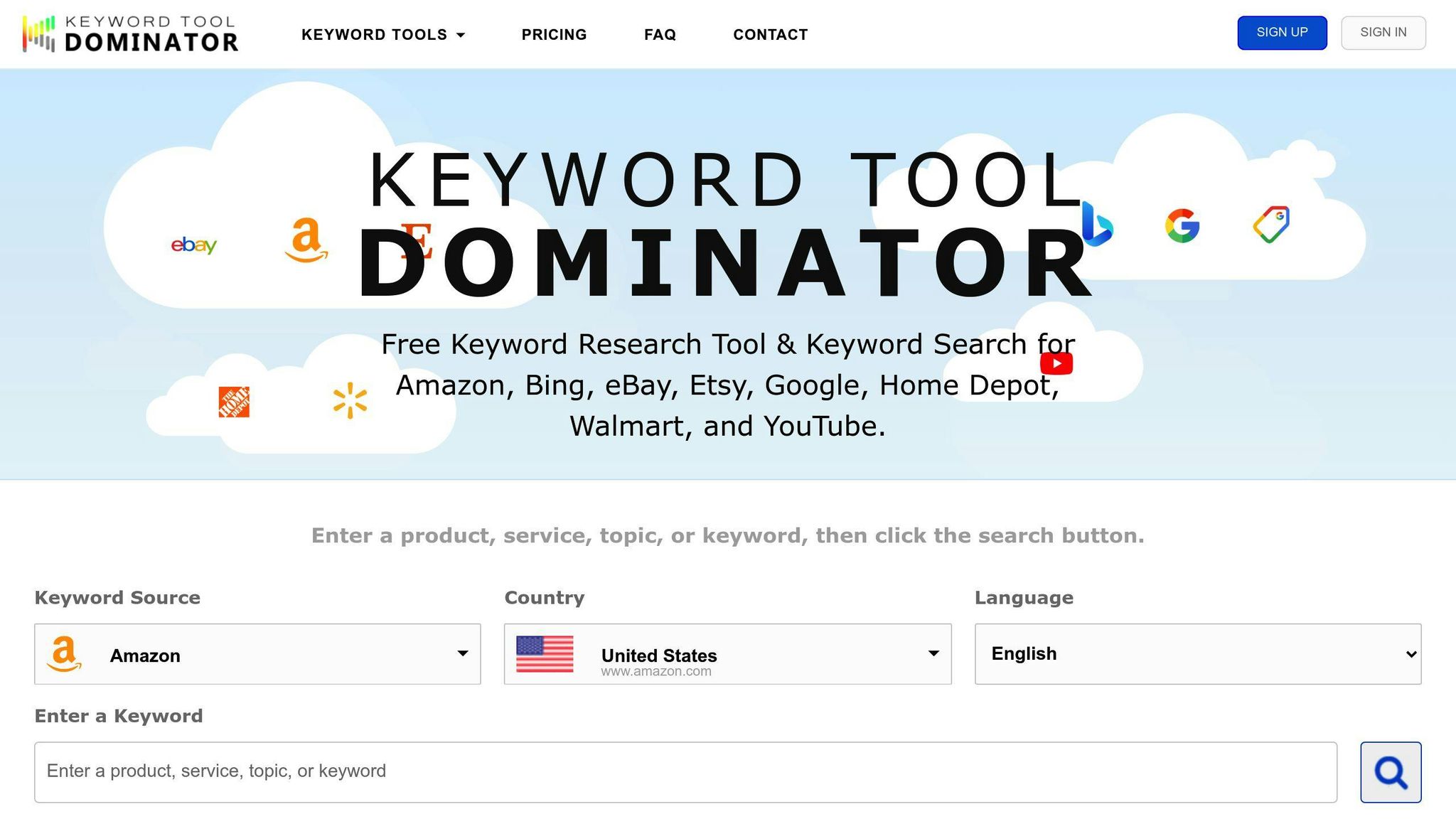The width and height of the screenshot is (1456, 819).
Task: Click the Walmart spark icon
Action: tap(350, 400)
